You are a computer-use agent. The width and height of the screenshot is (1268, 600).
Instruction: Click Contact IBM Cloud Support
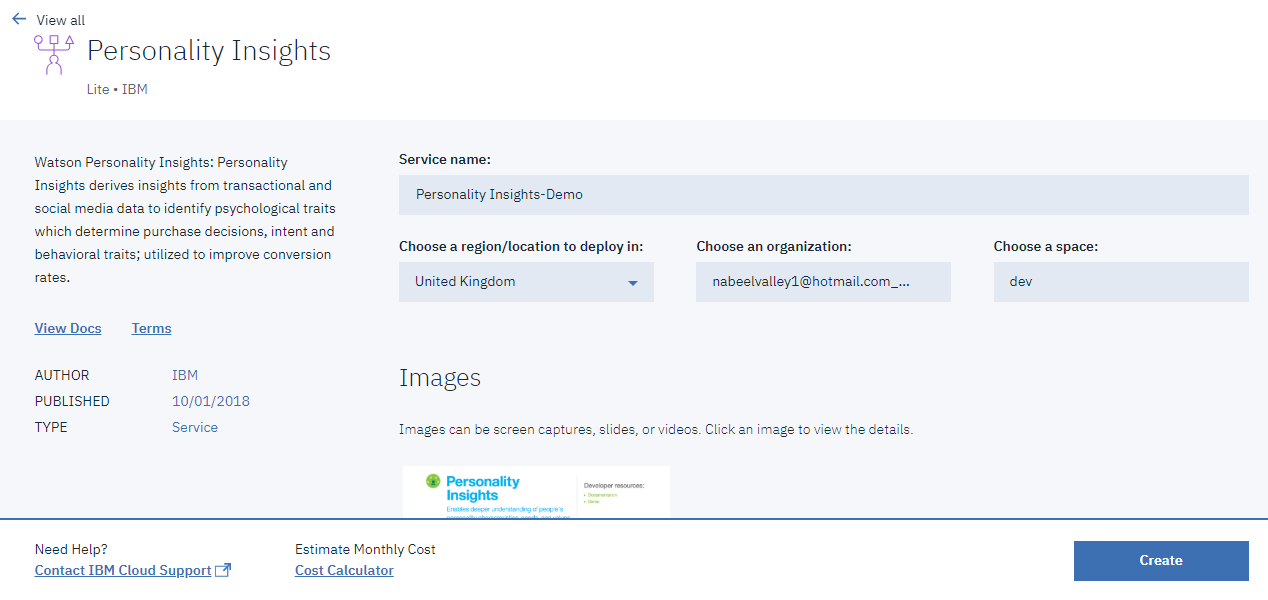pyautogui.click(x=124, y=570)
